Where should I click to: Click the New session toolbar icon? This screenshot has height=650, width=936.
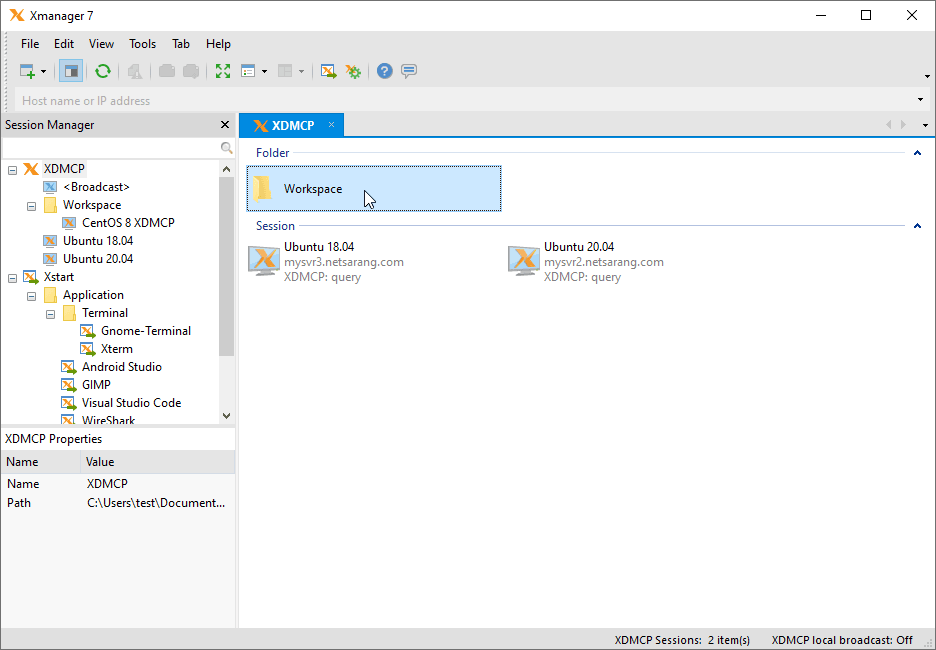click(27, 71)
